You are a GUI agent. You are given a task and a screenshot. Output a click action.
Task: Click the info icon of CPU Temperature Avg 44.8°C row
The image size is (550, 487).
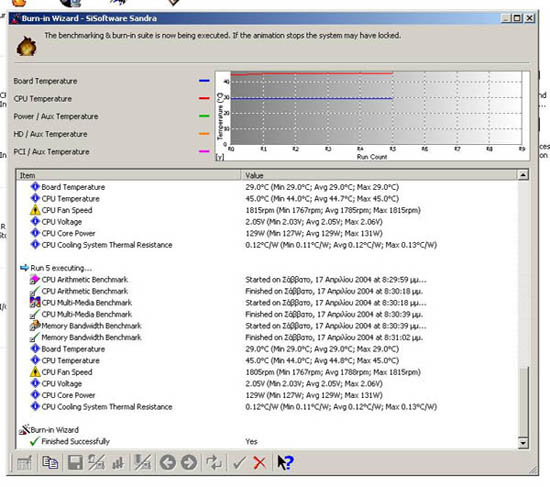coord(35,360)
